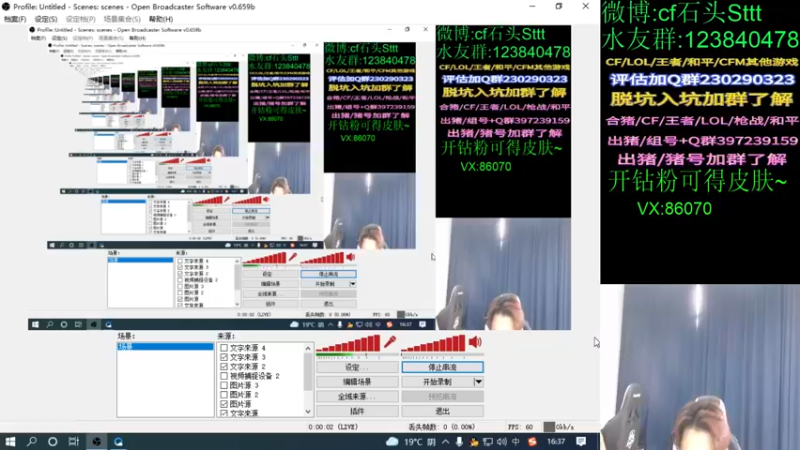Open Cortana circle on the taskbar
Viewport: 800px width, 450px height.
click(53, 441)
